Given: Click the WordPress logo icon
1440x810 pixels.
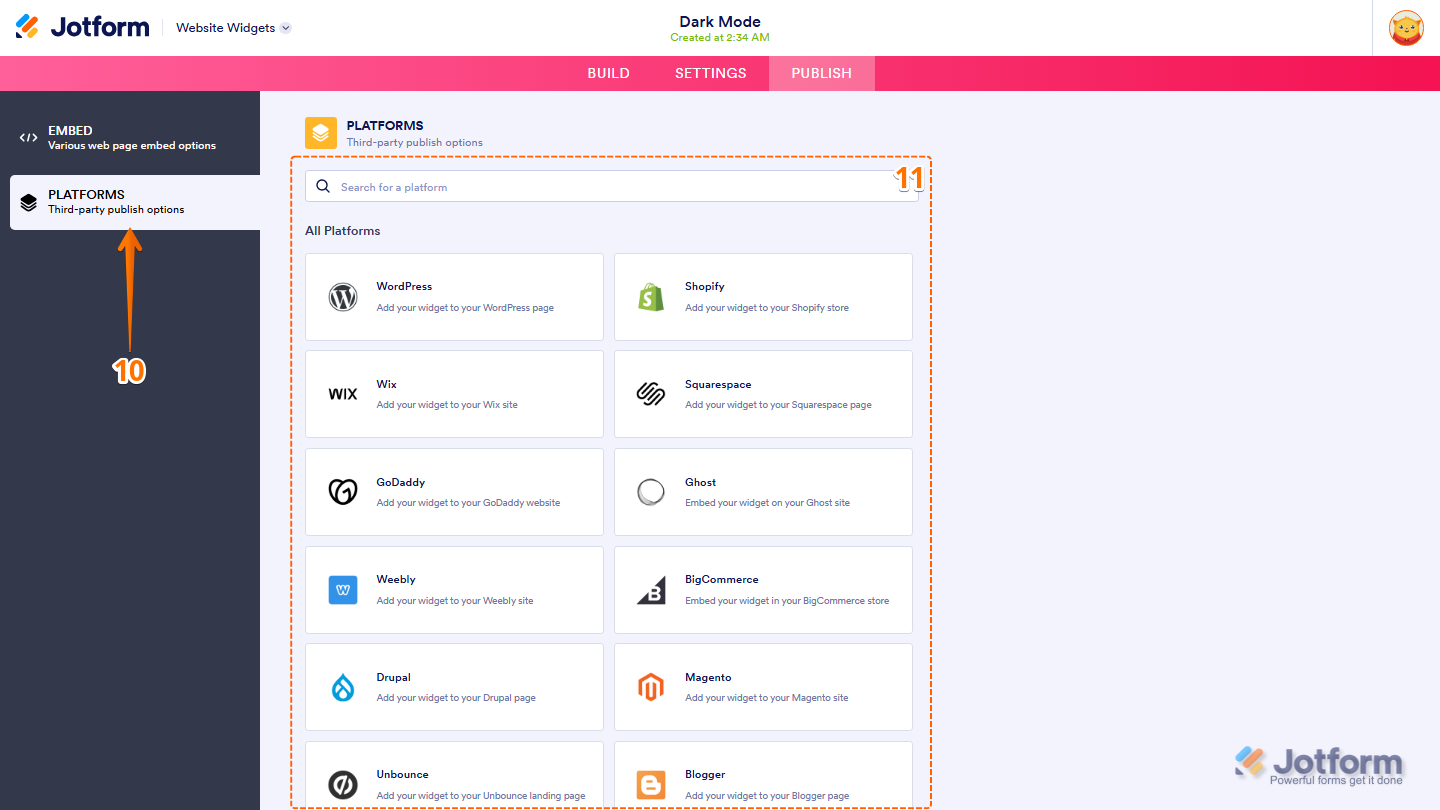Looking at the screenshot, I should click(x=343, y=297).
